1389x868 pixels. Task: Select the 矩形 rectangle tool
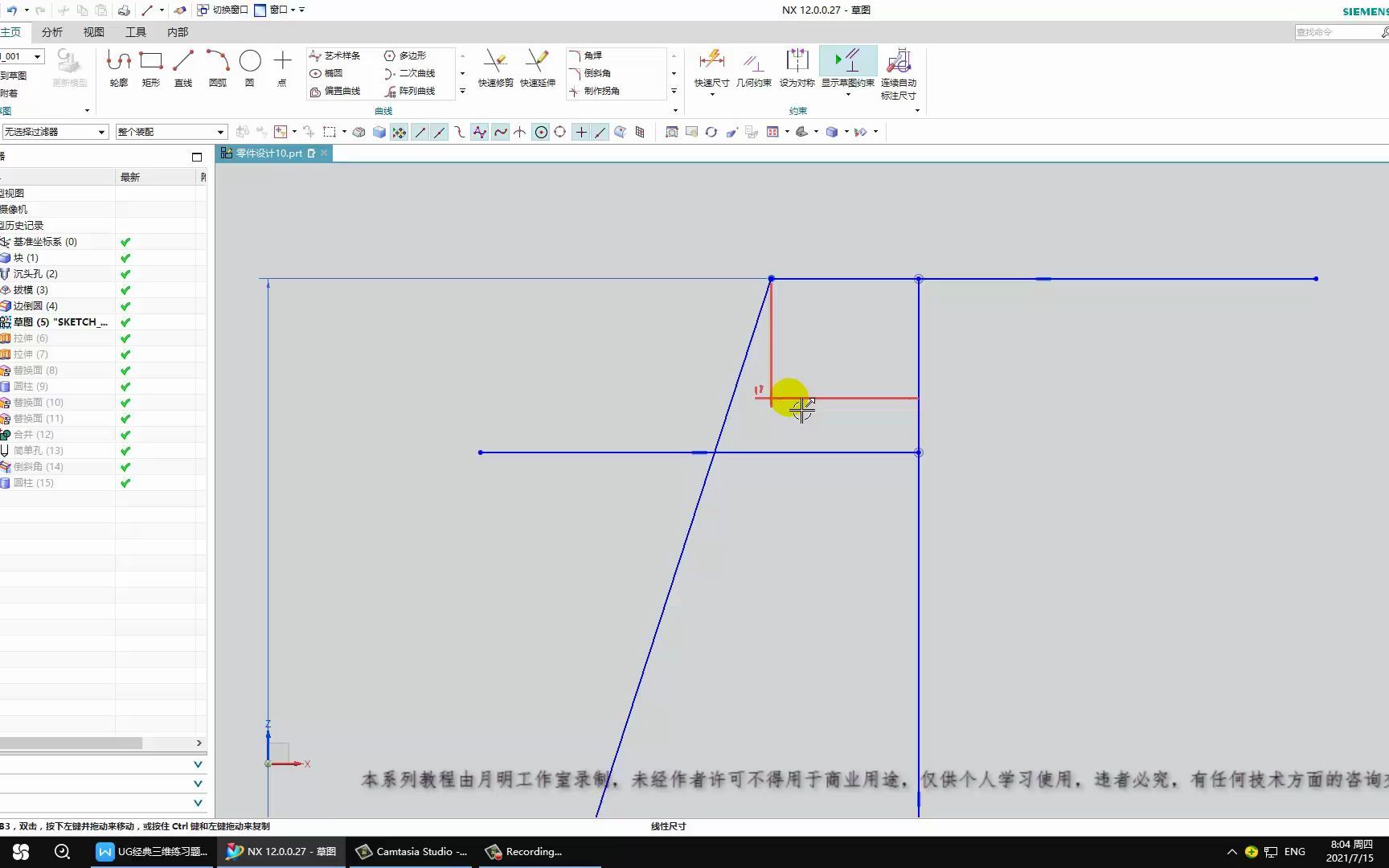pos(151,69)
